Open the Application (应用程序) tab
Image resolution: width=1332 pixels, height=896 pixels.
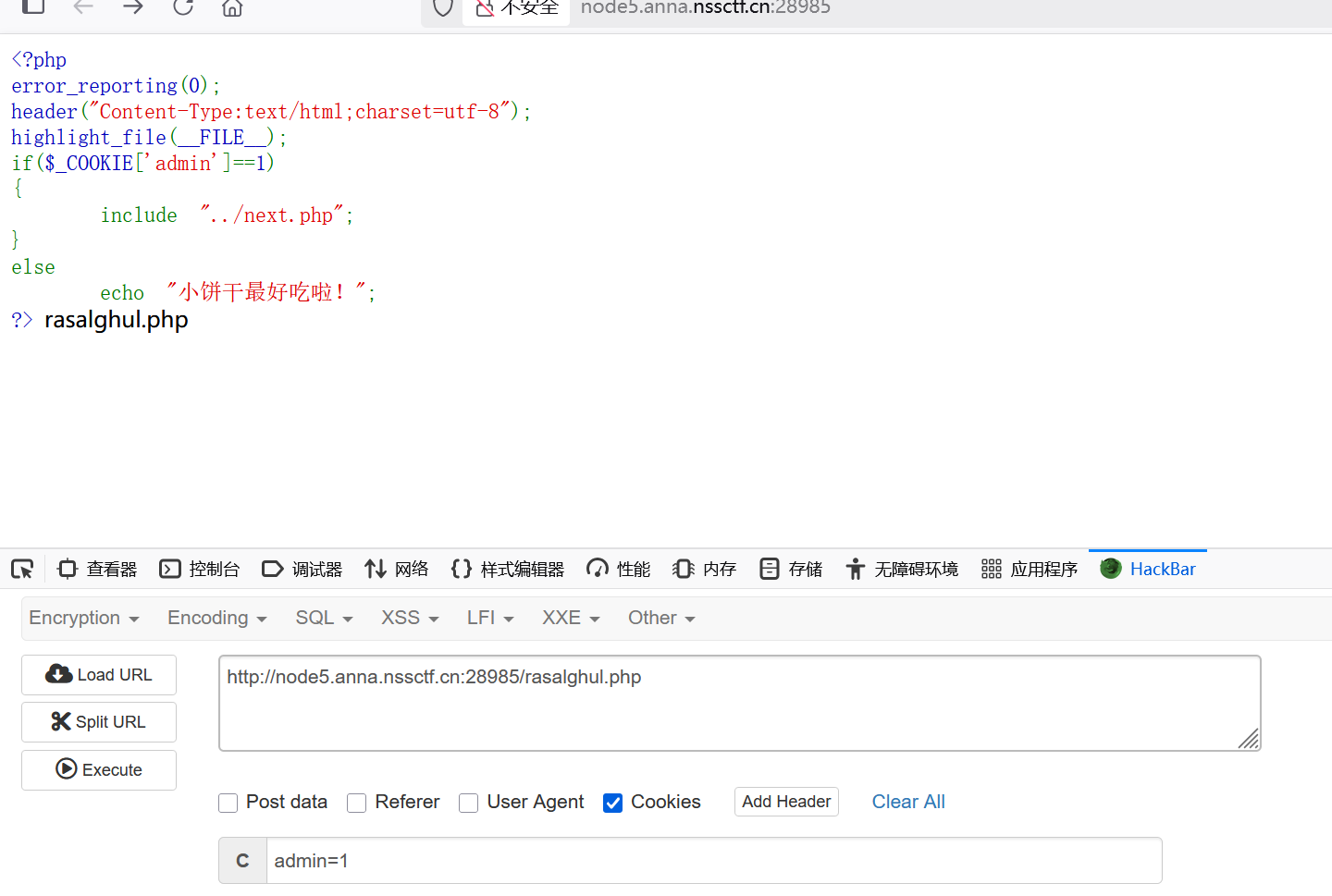[x=1030, y=569]
